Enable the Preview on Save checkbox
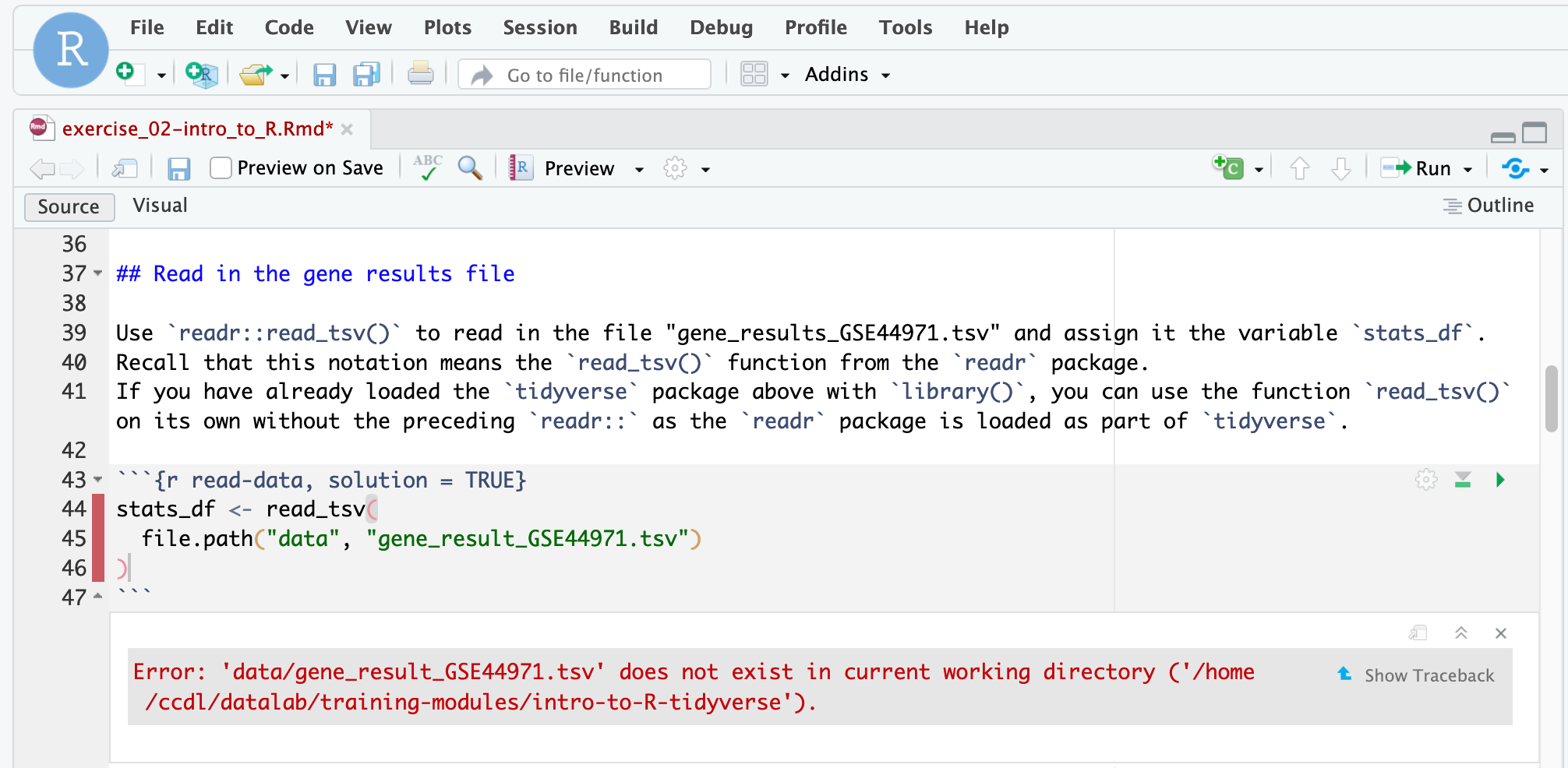This screenshot has width=1568, height=768. click(x=221, y=168)
